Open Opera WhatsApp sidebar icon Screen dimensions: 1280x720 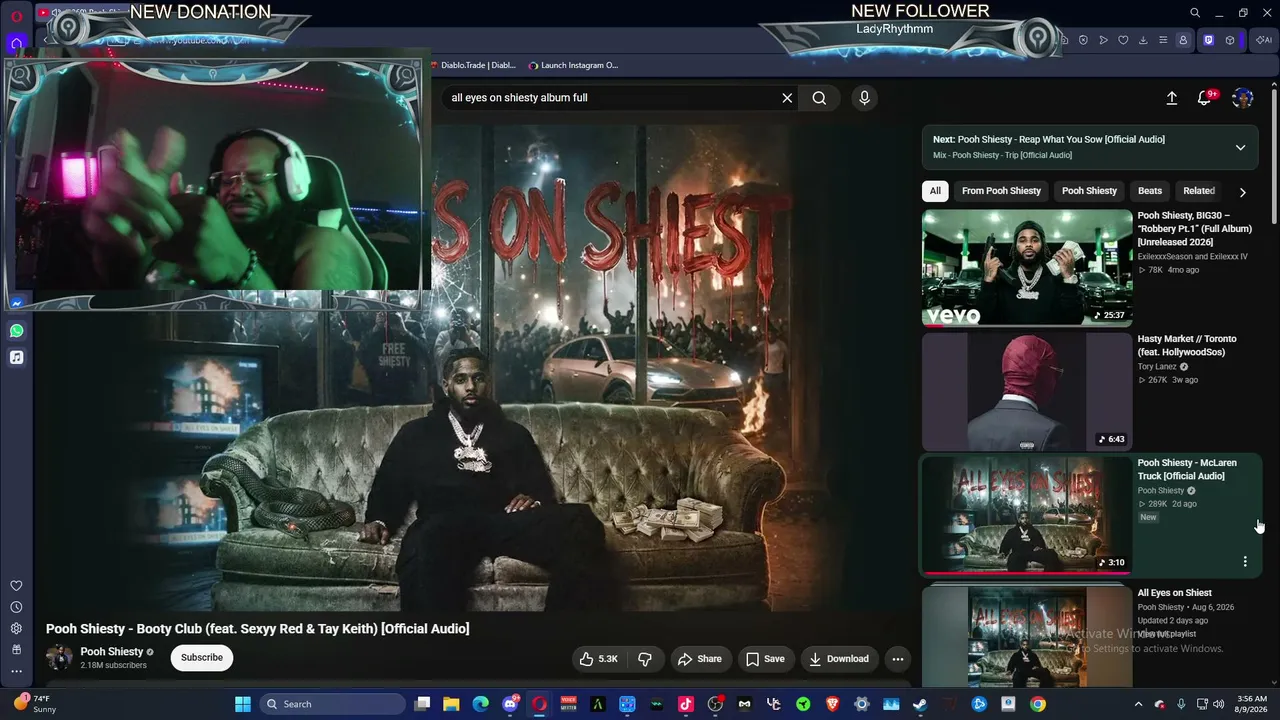click(16, 331)
